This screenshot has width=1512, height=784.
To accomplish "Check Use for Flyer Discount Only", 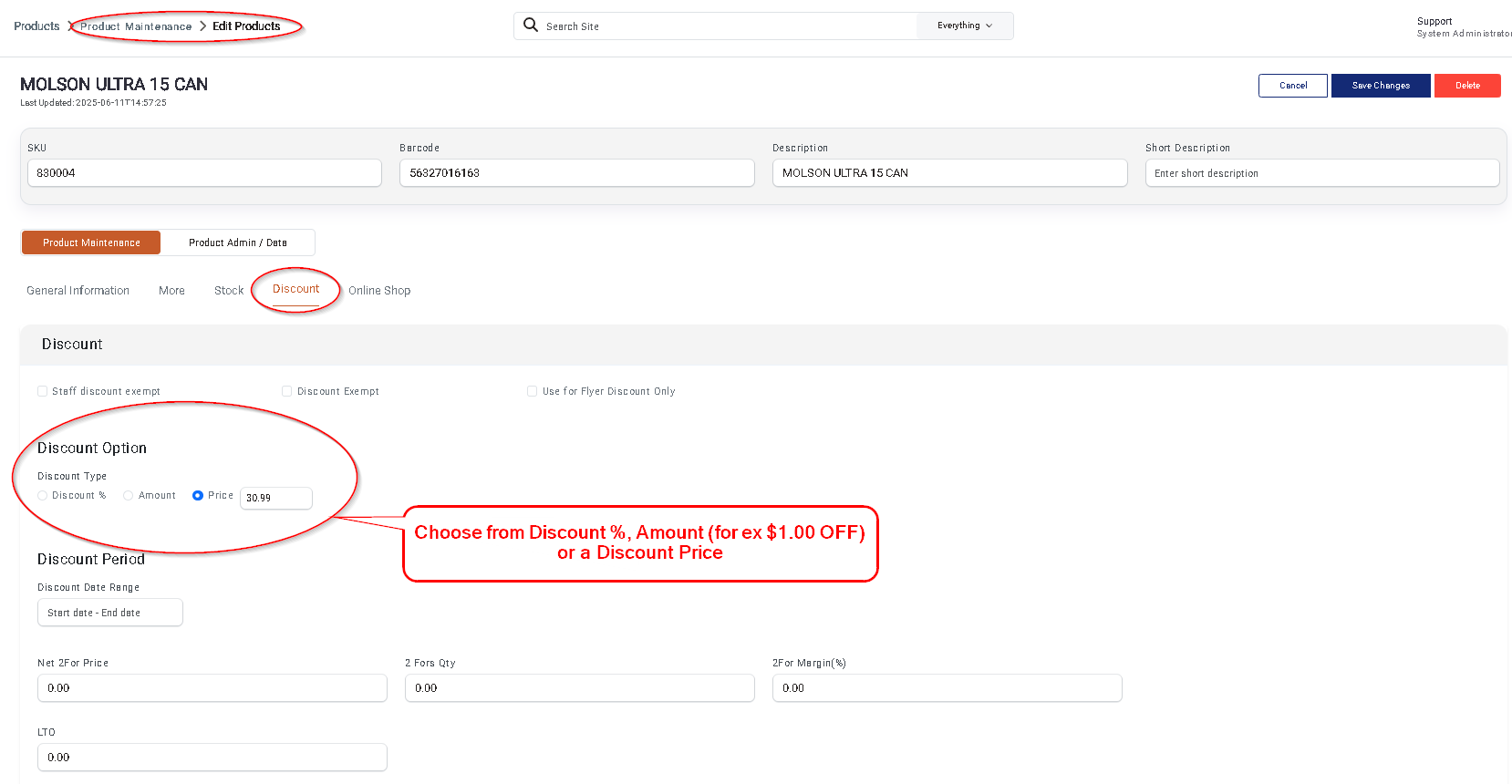I will point(532,391).
